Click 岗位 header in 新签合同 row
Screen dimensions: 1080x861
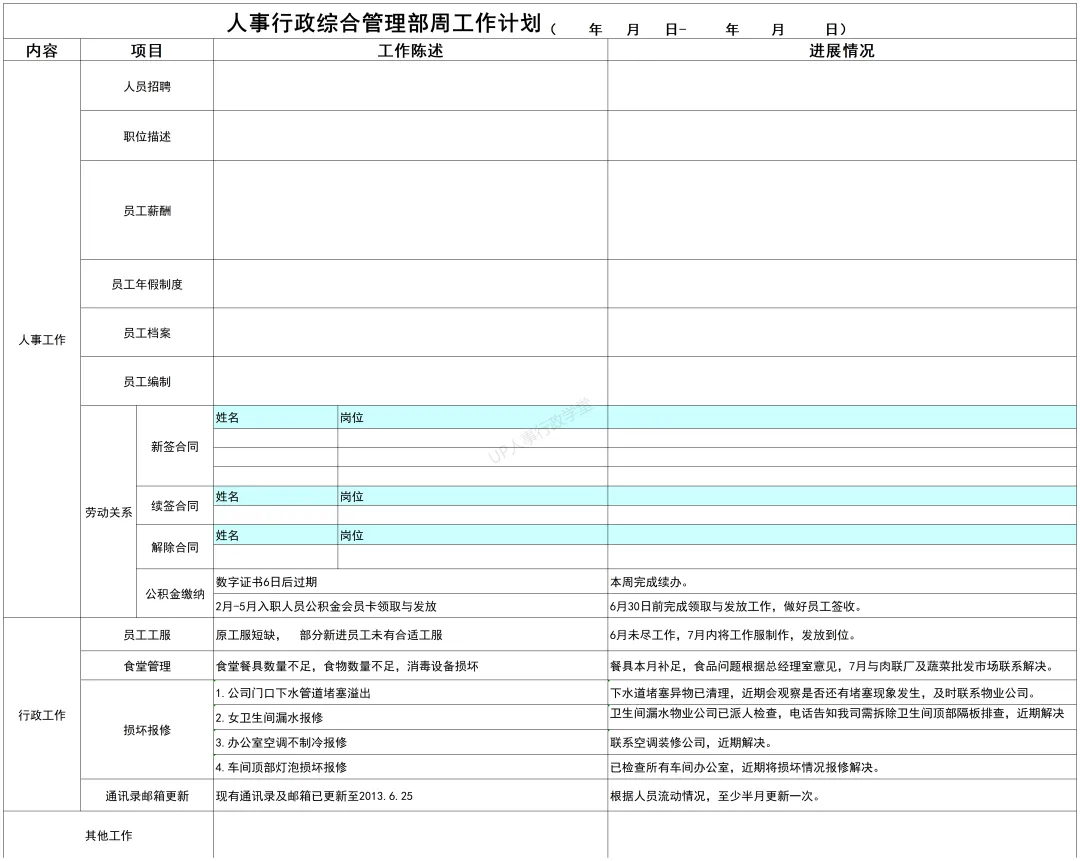pos(472,417)
